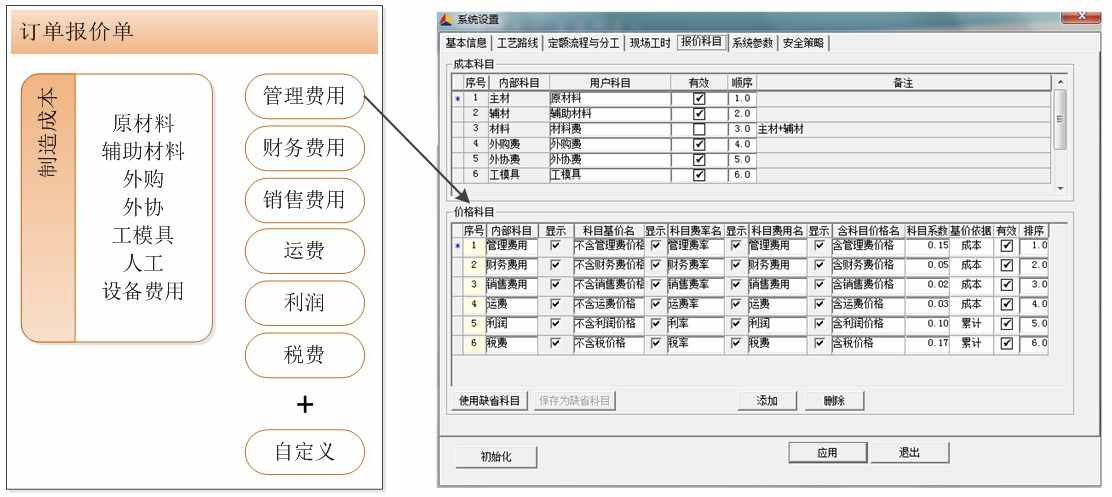Edit the 0.05 coefficient for 财务费用

pyautogui.click(x=927, y=265)
